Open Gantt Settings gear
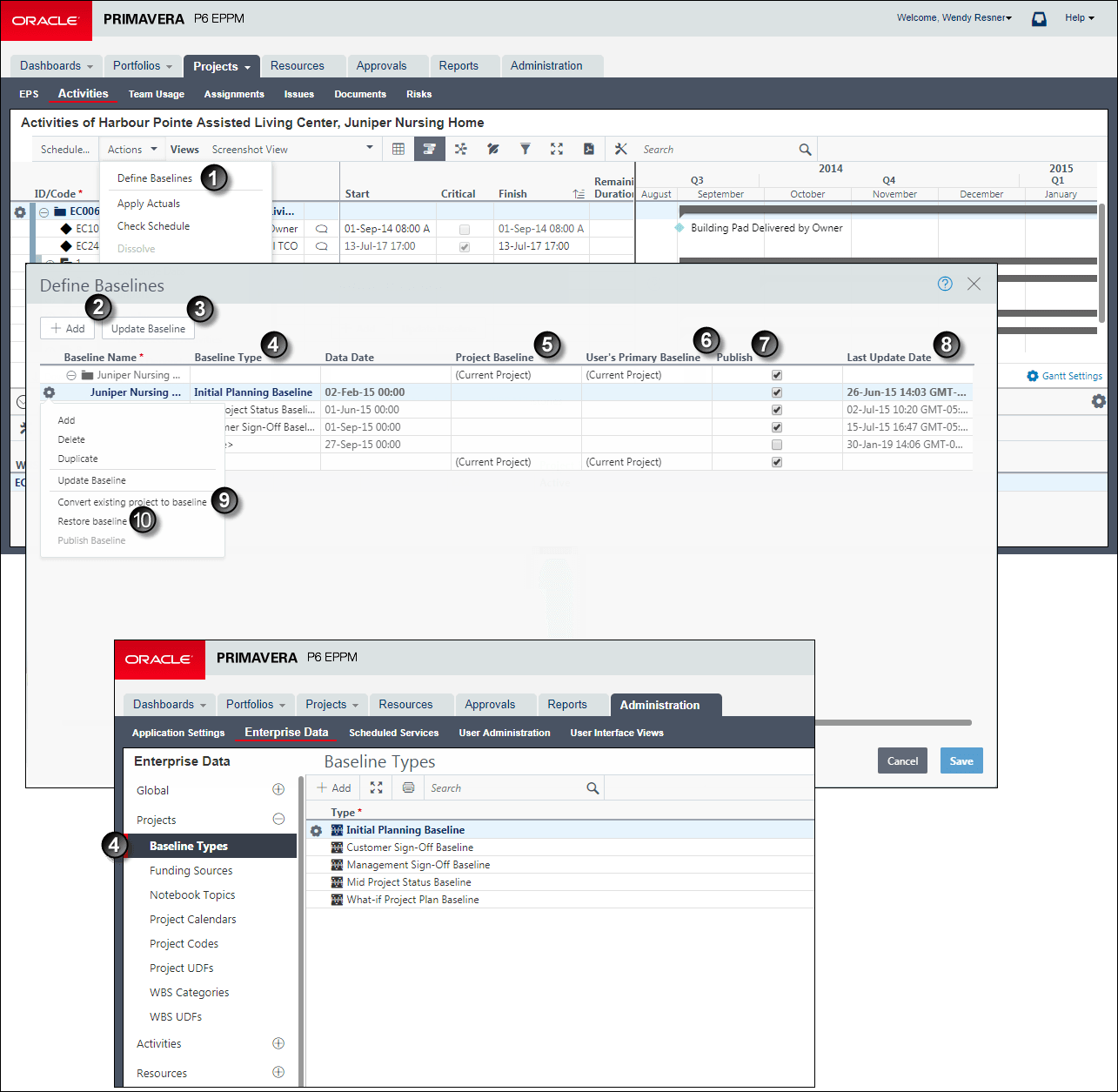Image resolution: width=1118 pixels, height=1092 pixels. click(1033, 376)
